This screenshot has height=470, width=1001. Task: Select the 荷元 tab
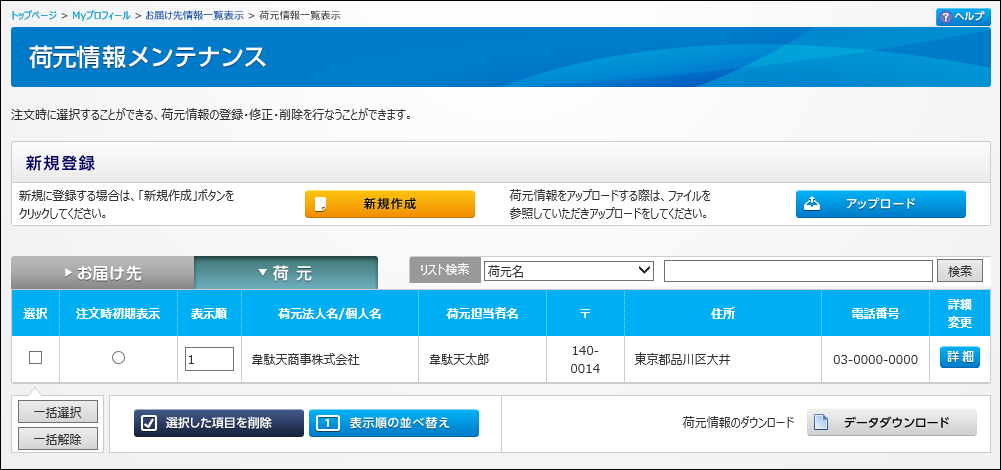(x=285, y=273)
